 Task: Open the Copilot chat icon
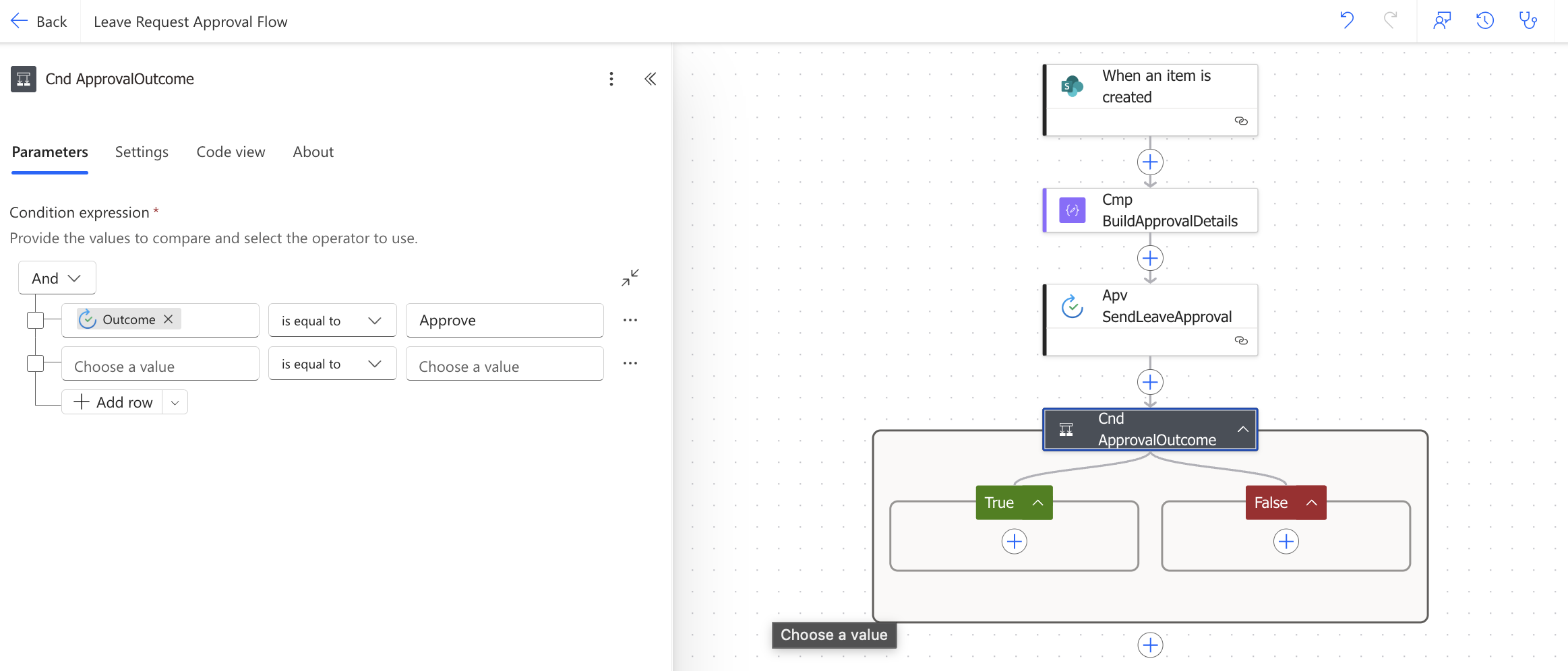coord(1443,21)
